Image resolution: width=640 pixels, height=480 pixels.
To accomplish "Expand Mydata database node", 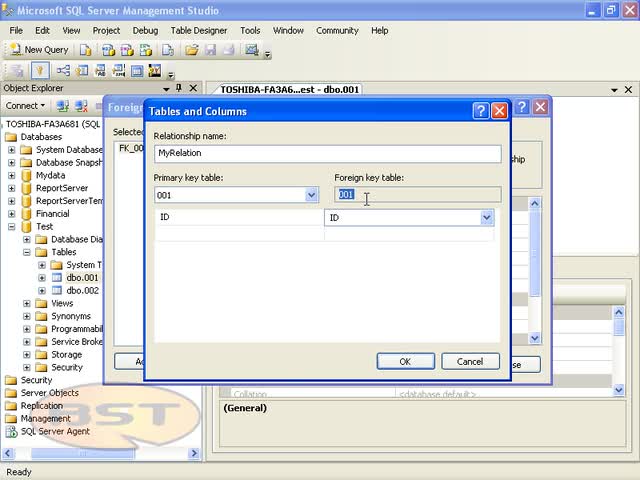I will click(11, 176).
